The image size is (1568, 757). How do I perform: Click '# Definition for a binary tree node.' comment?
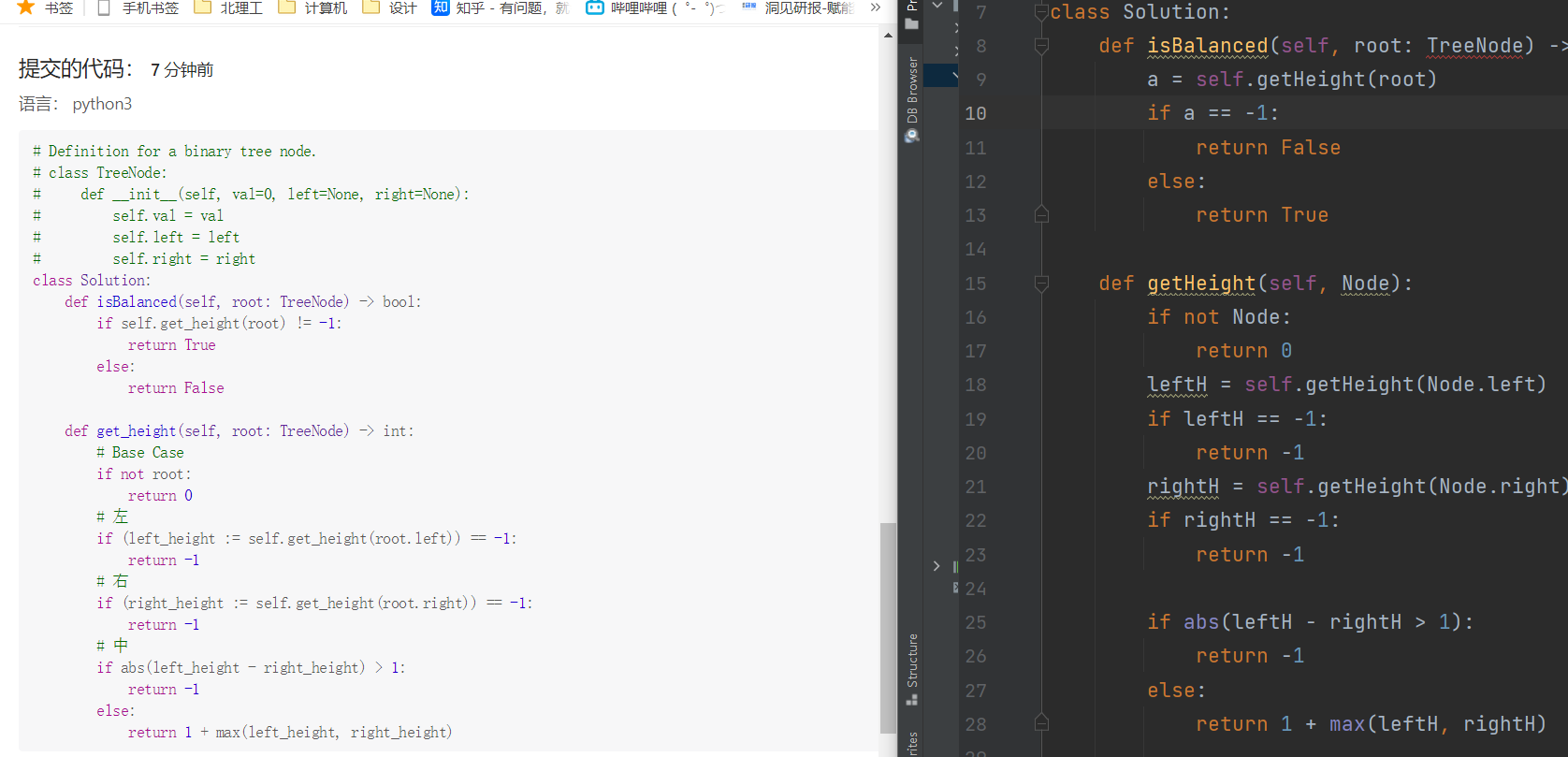174,152
